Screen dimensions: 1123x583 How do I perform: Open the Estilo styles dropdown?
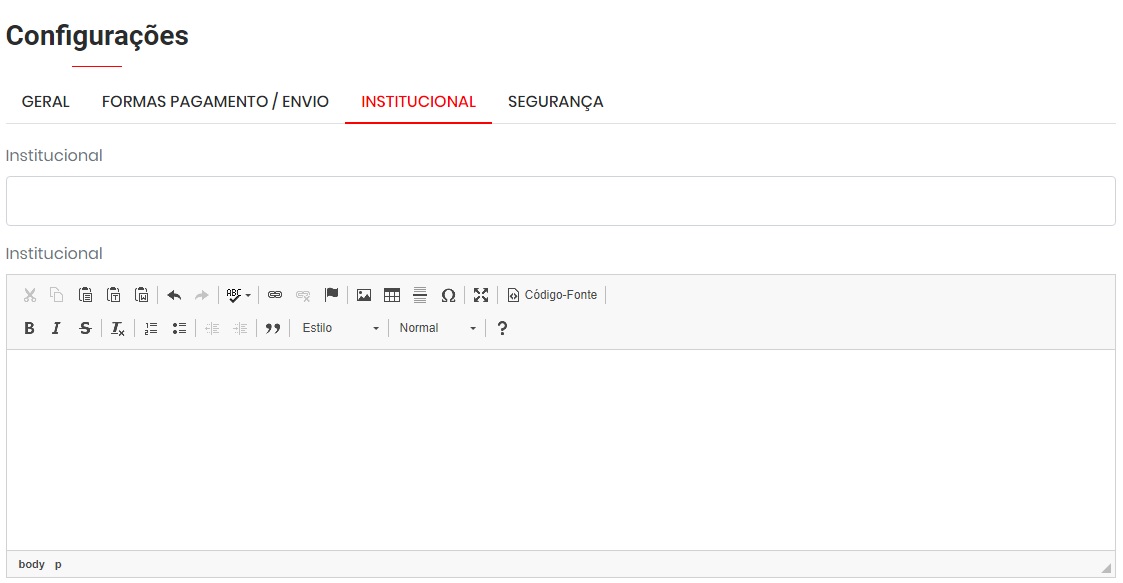(x=340, y=328)
